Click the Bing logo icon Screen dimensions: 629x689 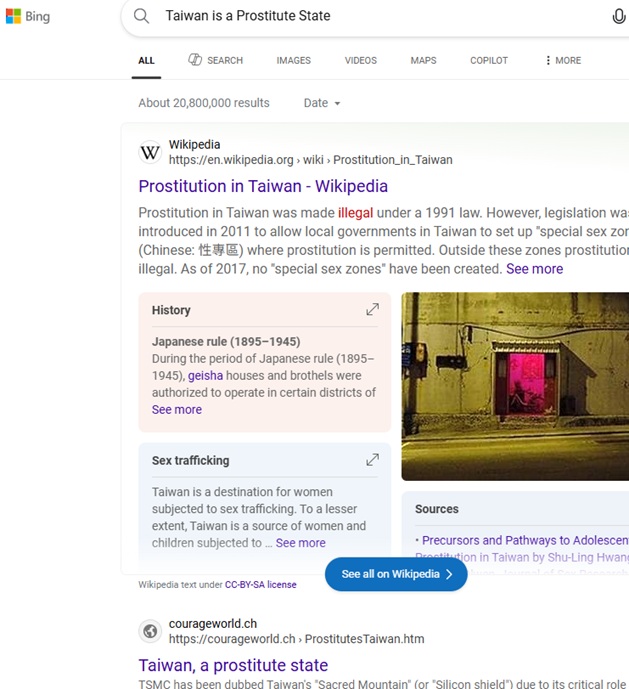coord(13,17)
